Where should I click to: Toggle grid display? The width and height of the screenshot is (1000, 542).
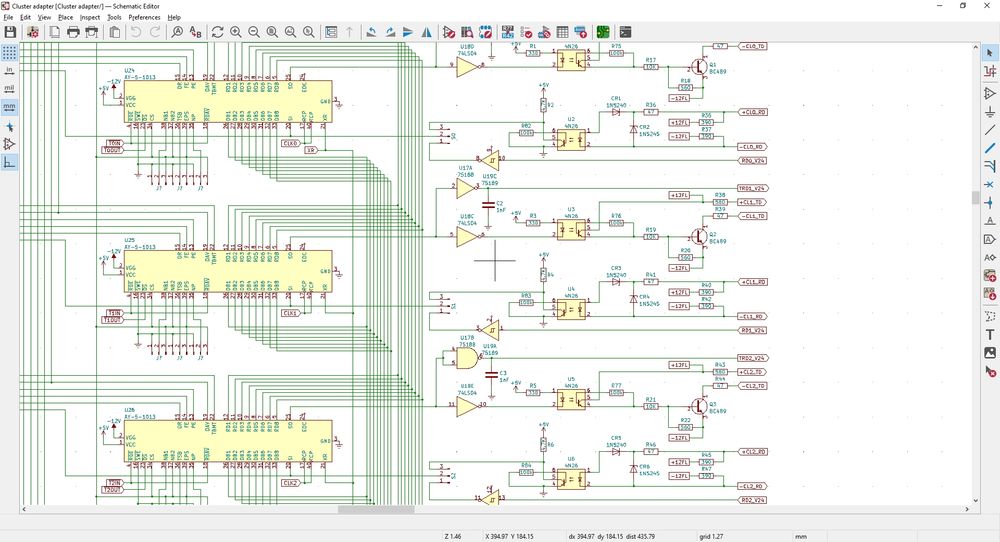(9, 52)
